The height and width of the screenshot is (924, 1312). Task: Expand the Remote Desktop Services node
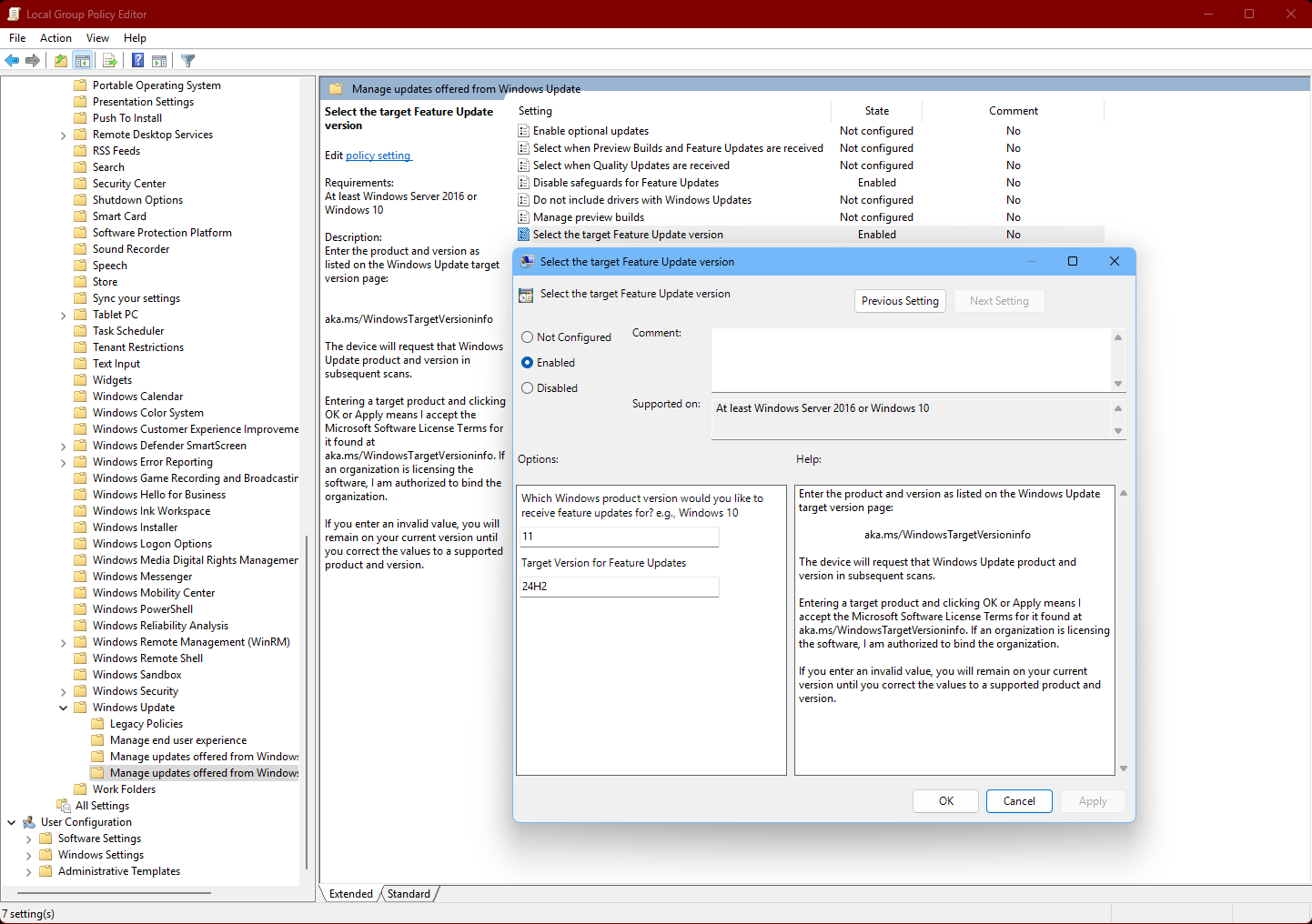coord(64,136)
